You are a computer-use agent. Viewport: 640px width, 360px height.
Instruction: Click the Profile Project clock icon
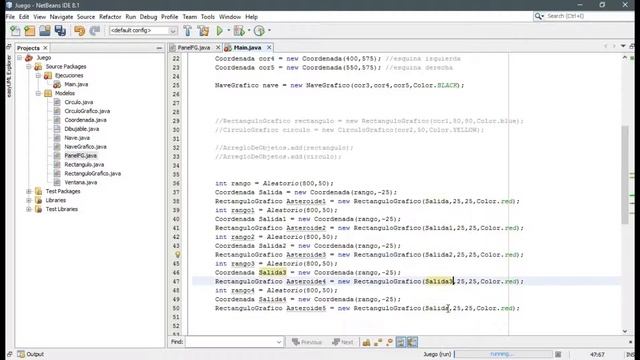[x=259, y=31]
